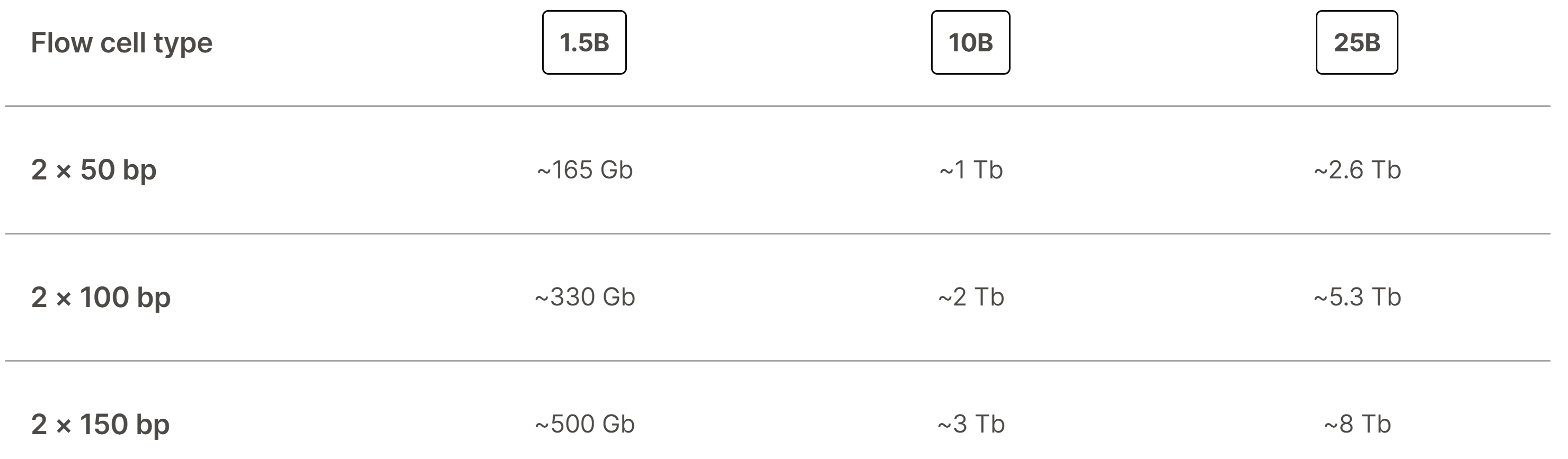
Task: Click the ~500 Gb output value
Action: 584,425
